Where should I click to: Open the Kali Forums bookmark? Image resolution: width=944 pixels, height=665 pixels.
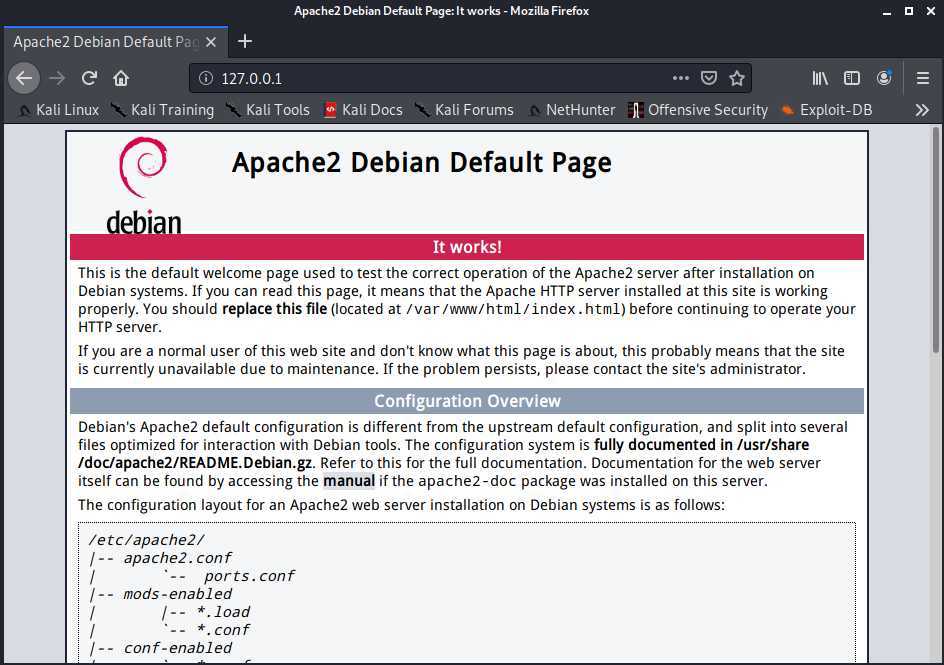coord(464,110)
